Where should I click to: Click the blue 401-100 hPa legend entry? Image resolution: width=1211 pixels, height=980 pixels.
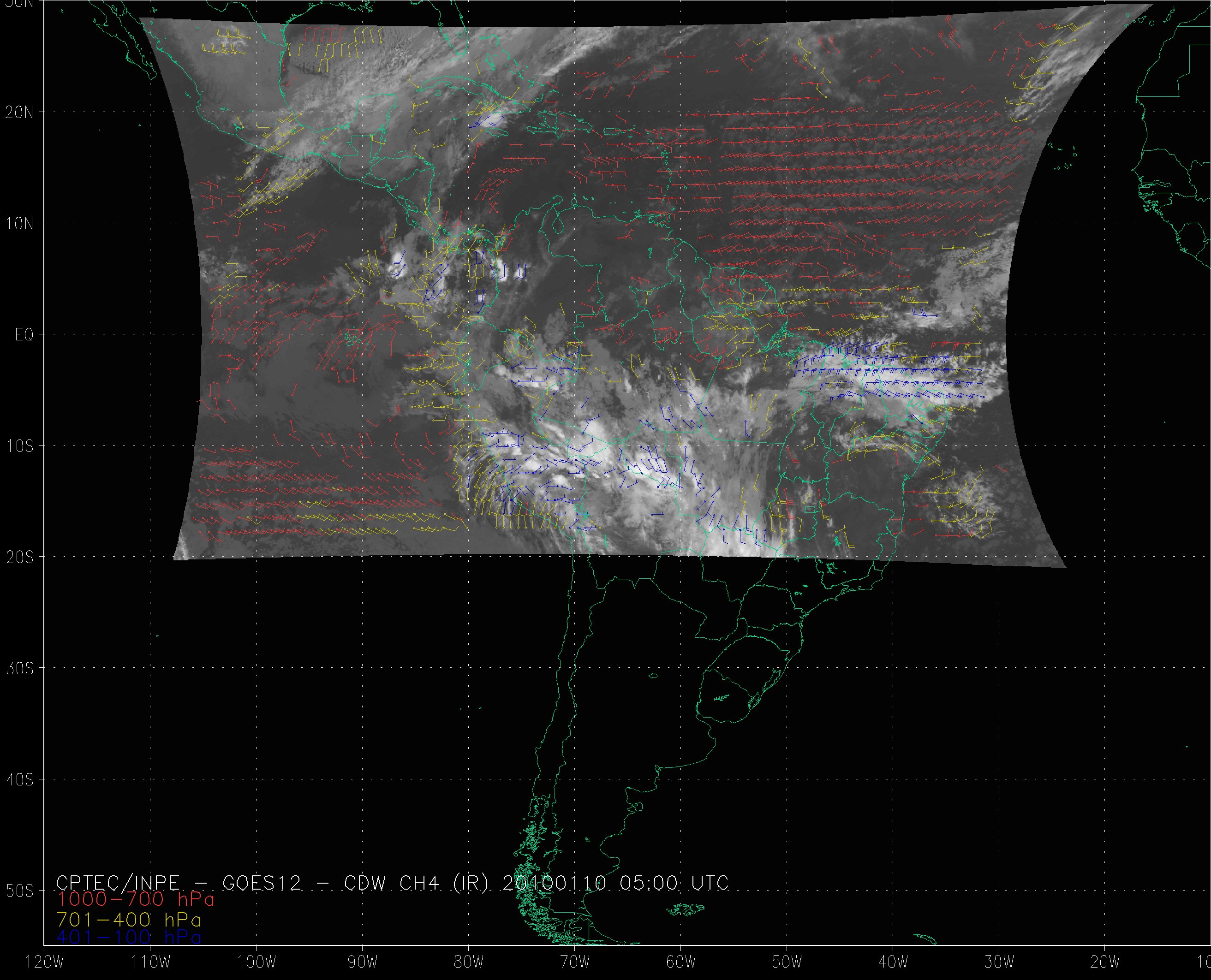(129, 937)
